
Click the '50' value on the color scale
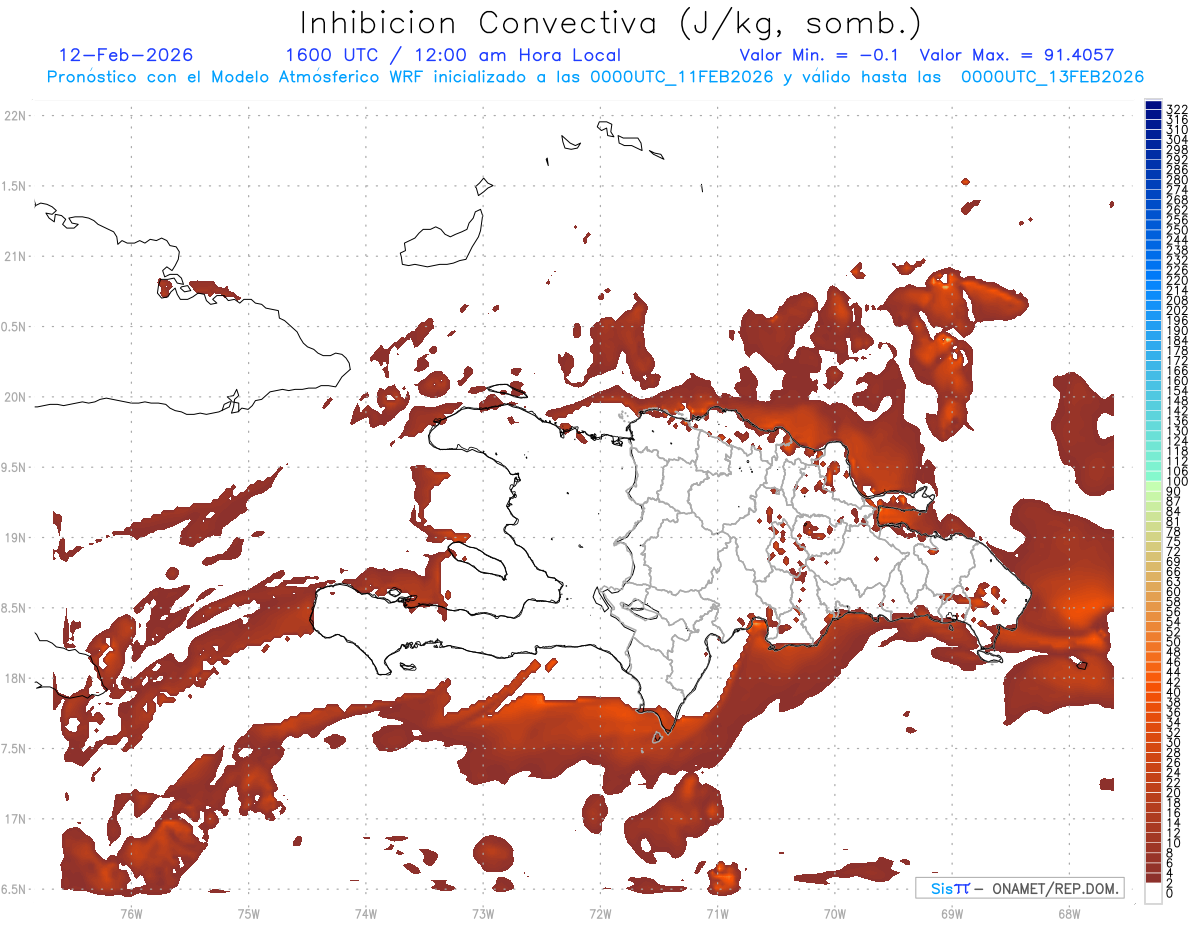click(x=1173, y=641)
